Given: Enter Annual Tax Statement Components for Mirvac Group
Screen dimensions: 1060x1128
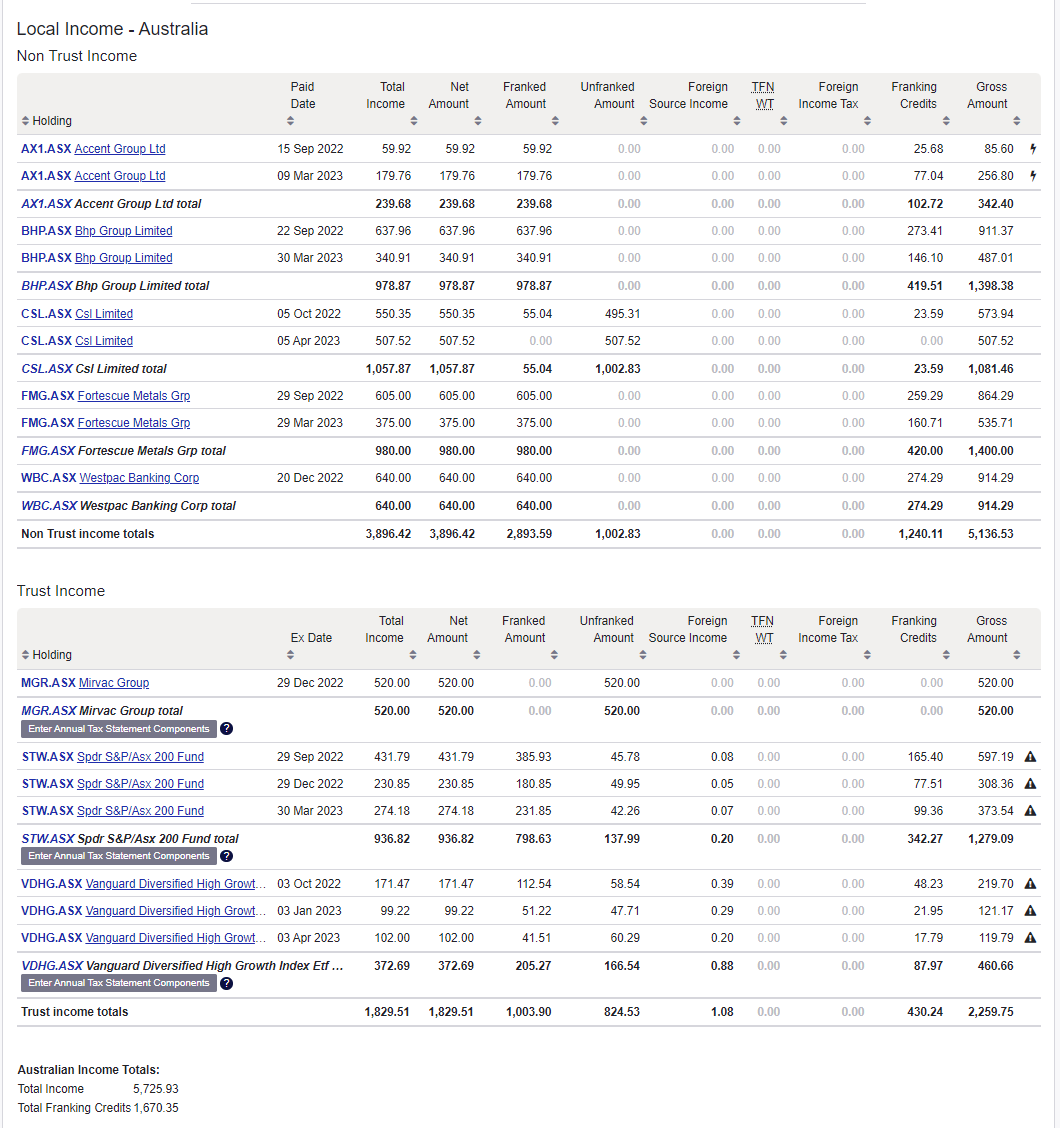Looking at the screenshot, I should 119,729.
